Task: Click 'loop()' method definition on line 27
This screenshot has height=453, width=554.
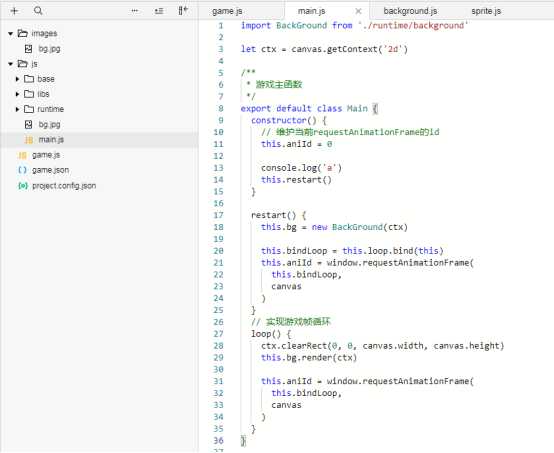Action: coord(266,334)
